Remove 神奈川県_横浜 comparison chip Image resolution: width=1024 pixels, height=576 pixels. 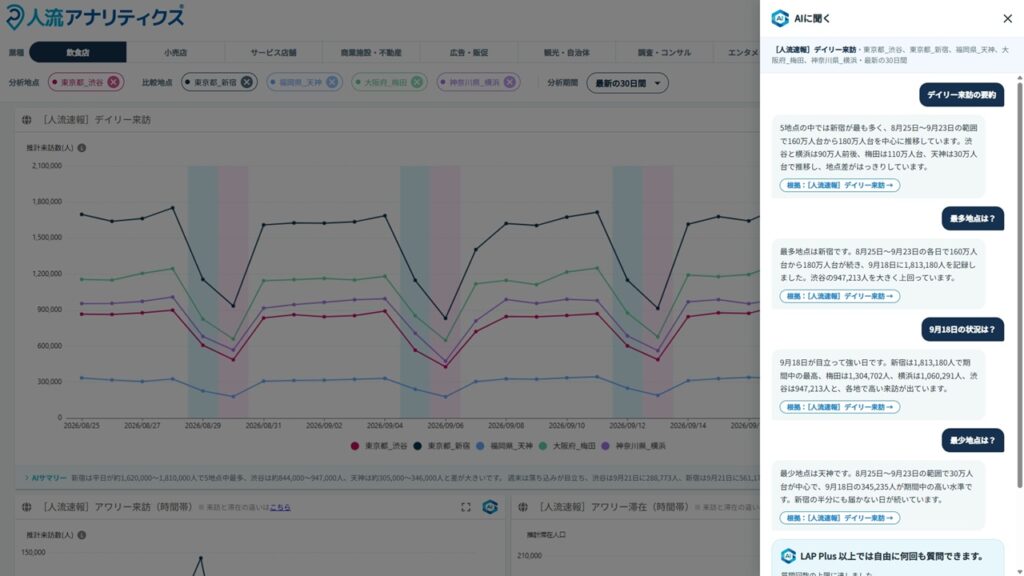pyautogui.click(x=509, y=82)
